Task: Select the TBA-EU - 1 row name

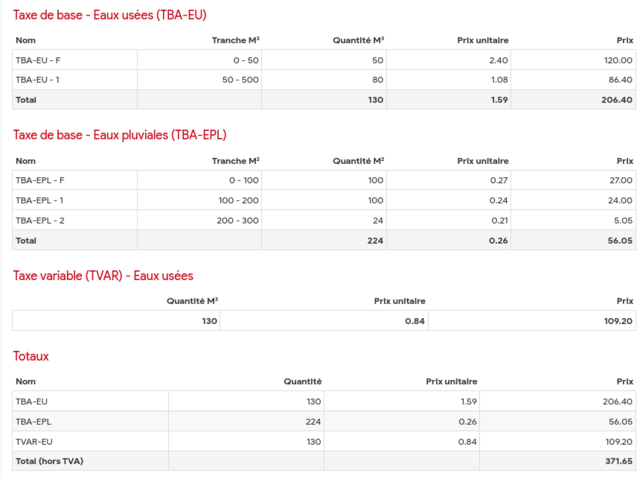Action: 38,80
